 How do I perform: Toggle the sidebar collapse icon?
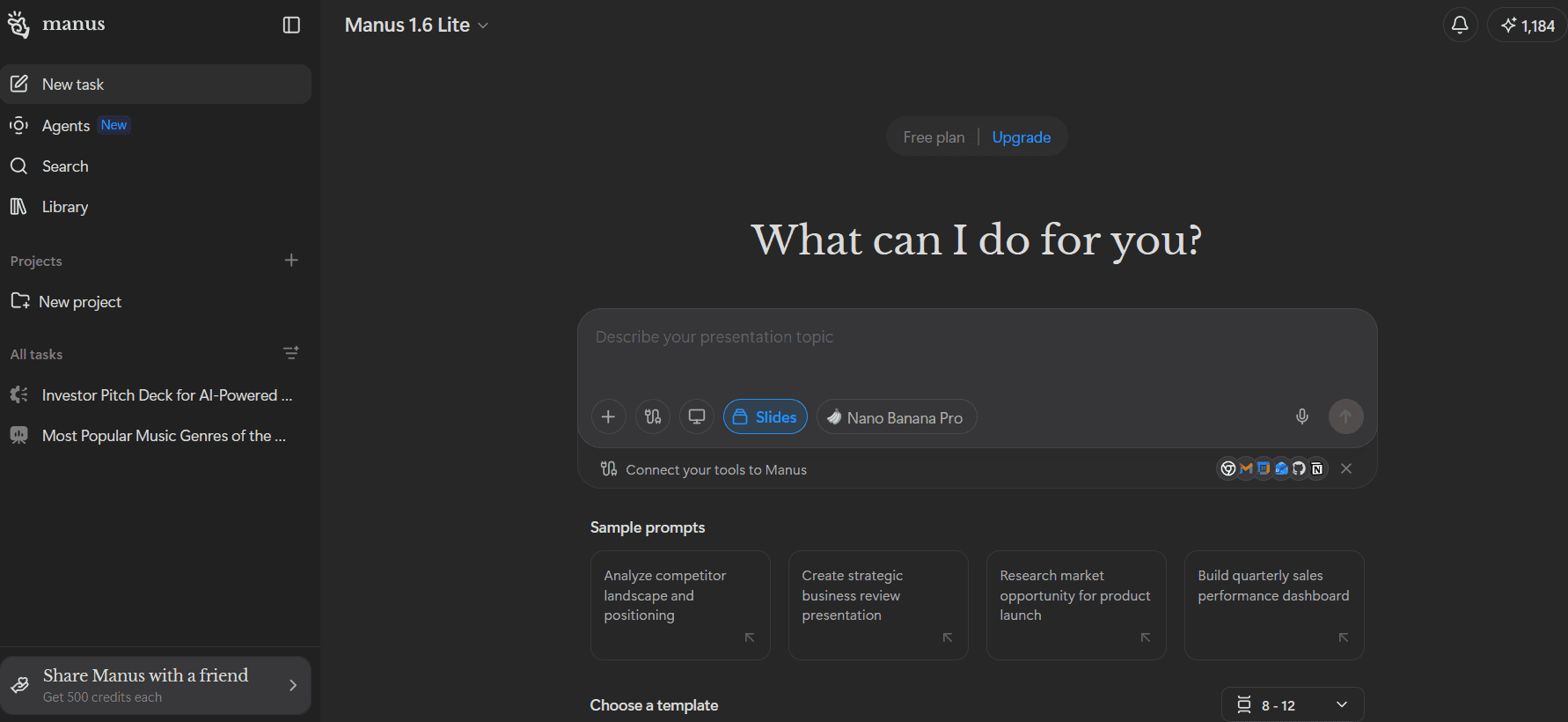[291, 25]
